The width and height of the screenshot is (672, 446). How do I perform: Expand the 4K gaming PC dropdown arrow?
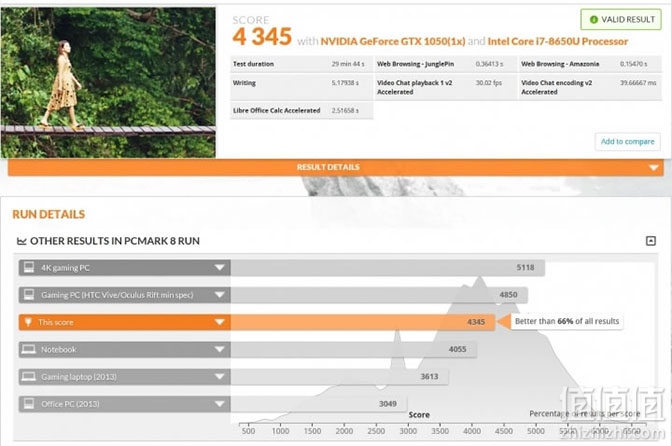(x=219, y=268)
